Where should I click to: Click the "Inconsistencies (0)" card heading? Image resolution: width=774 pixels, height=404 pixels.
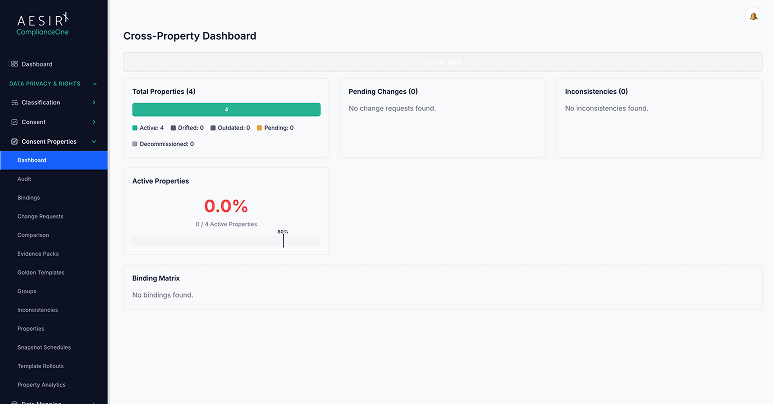[x=596, y=92]
